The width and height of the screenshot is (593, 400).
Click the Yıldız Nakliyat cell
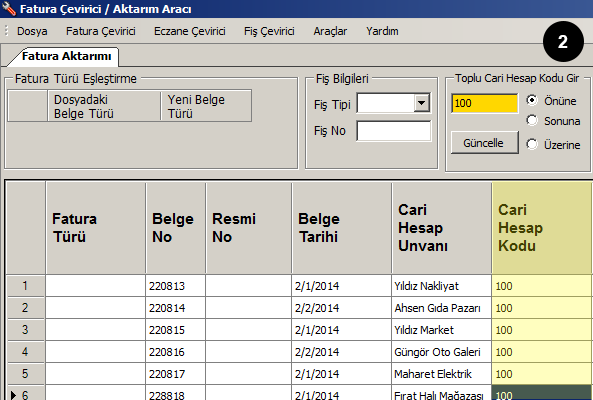coord(441,286)
